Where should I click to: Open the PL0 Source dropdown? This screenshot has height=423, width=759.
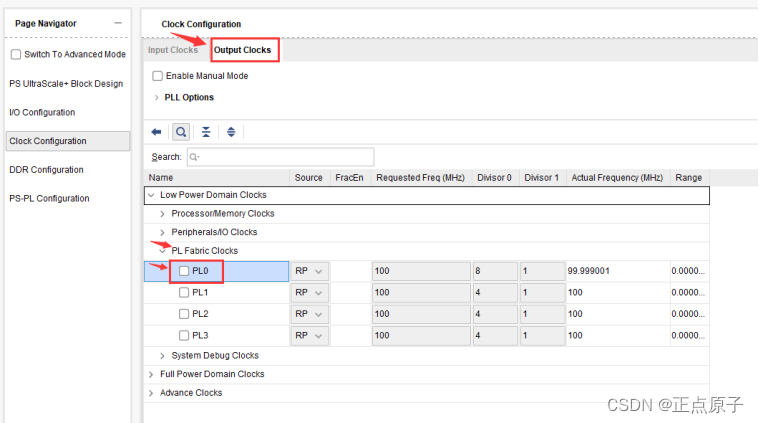tap(309, 271)
